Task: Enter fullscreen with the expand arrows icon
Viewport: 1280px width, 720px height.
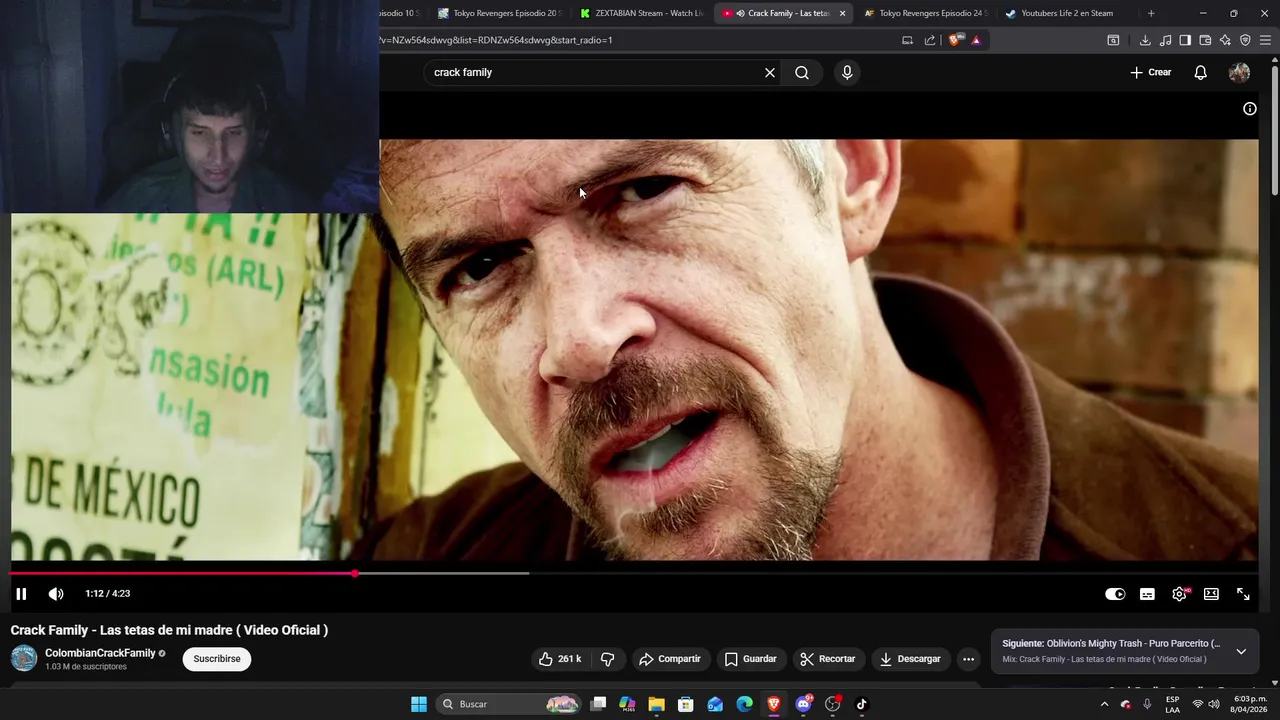Action: [1243, 594]
